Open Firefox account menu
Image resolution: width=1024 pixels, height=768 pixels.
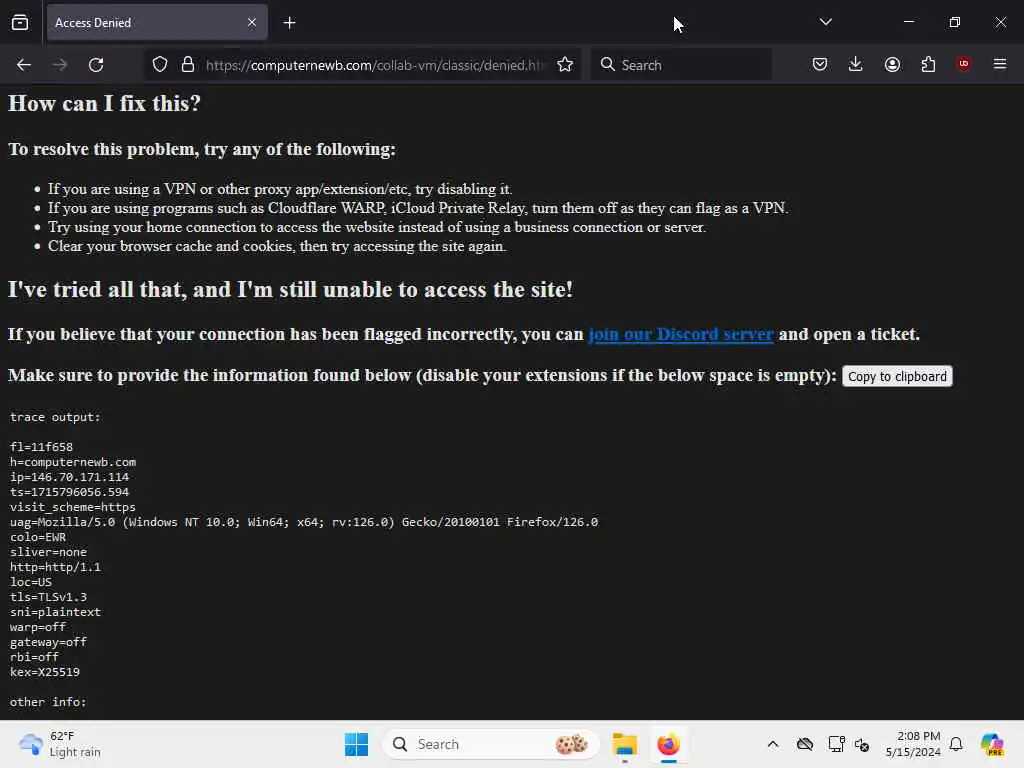click(x=892, y=65)
